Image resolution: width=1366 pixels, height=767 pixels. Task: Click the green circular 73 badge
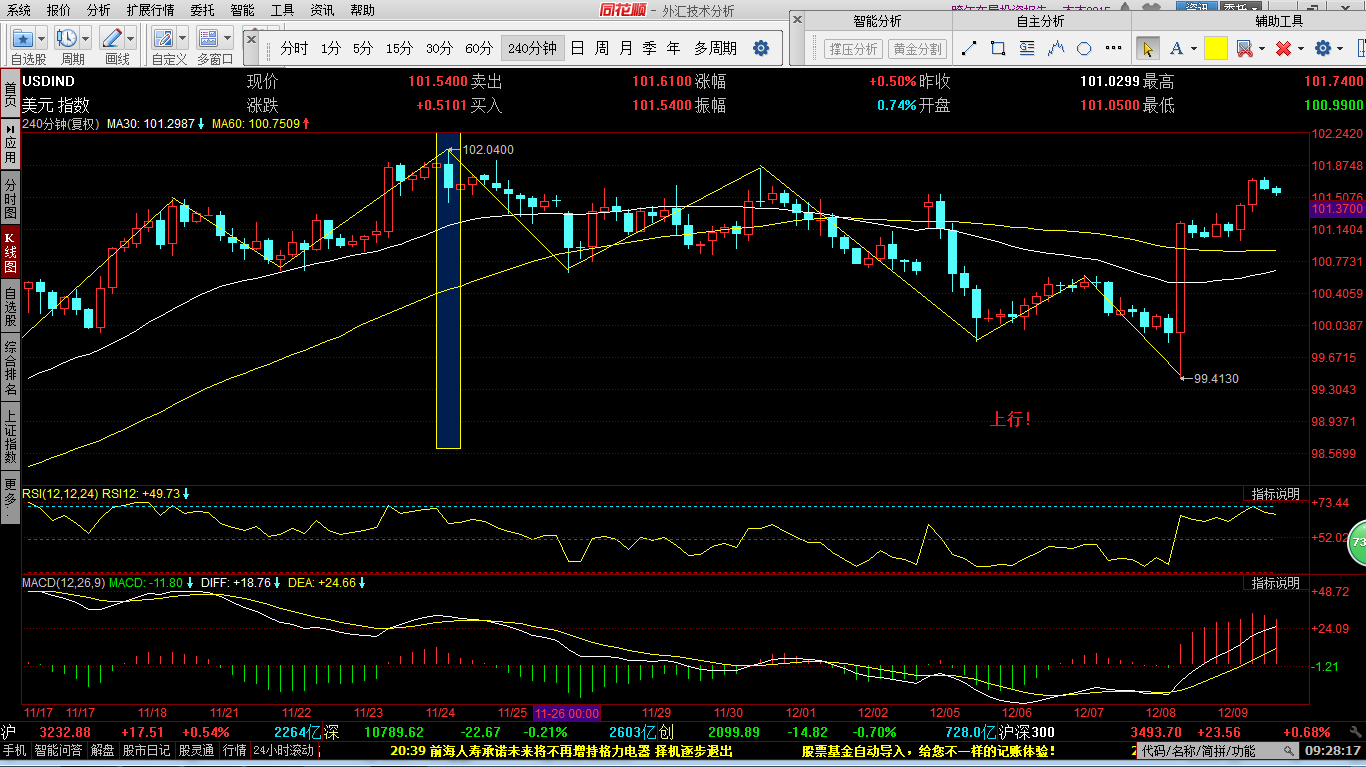pos(1356,543)
